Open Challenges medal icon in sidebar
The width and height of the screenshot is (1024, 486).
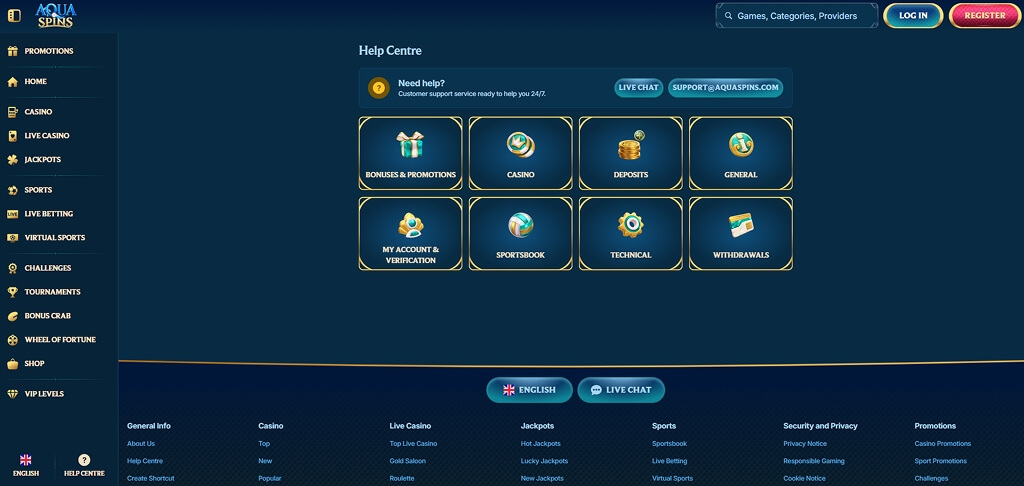(12, 268)
